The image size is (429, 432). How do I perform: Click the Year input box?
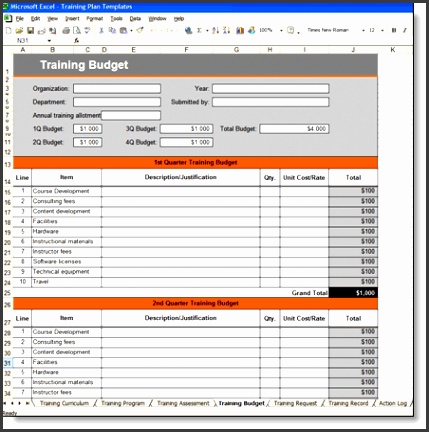pyautogui.click(x=271, y=89)
